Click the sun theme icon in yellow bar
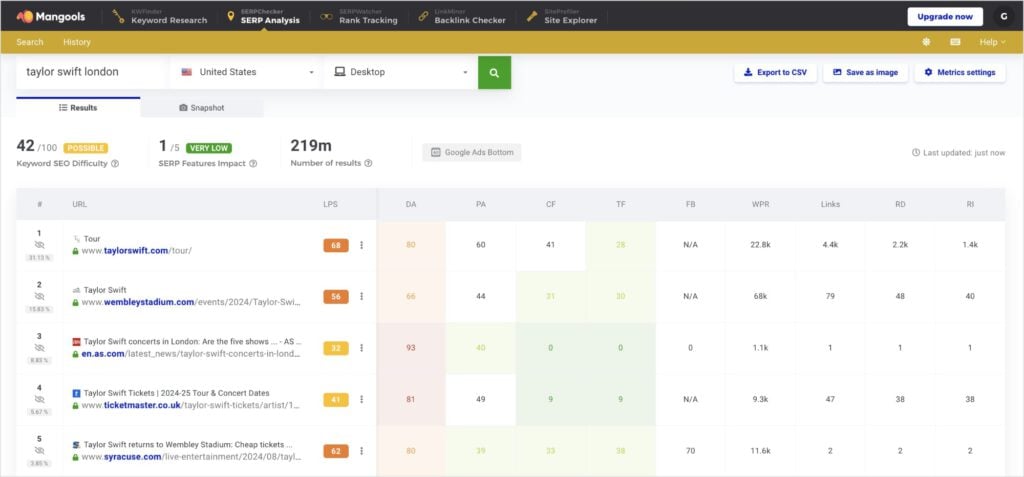This screenshot has width=1024, height=477. [926, 42]
